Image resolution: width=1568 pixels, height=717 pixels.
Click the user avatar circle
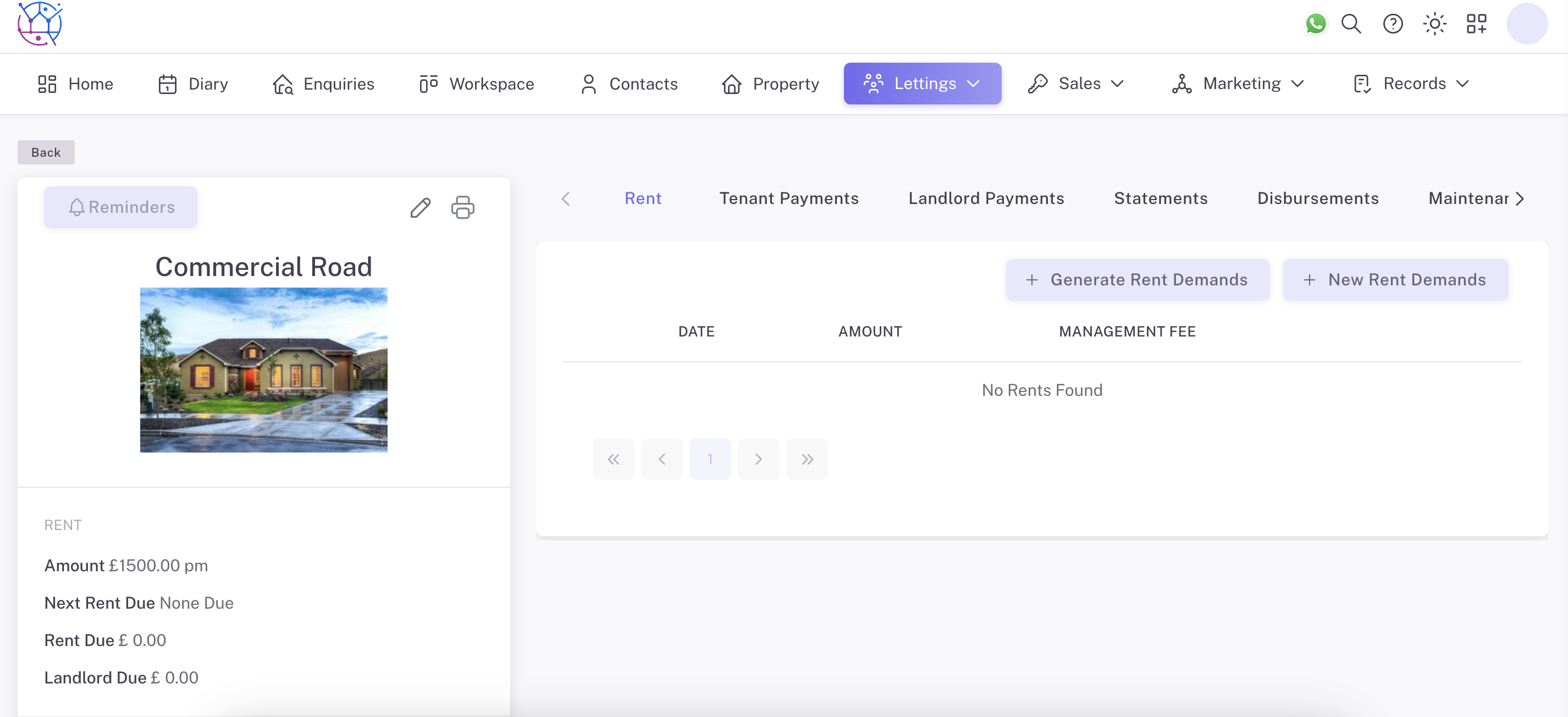(1526, 24)
